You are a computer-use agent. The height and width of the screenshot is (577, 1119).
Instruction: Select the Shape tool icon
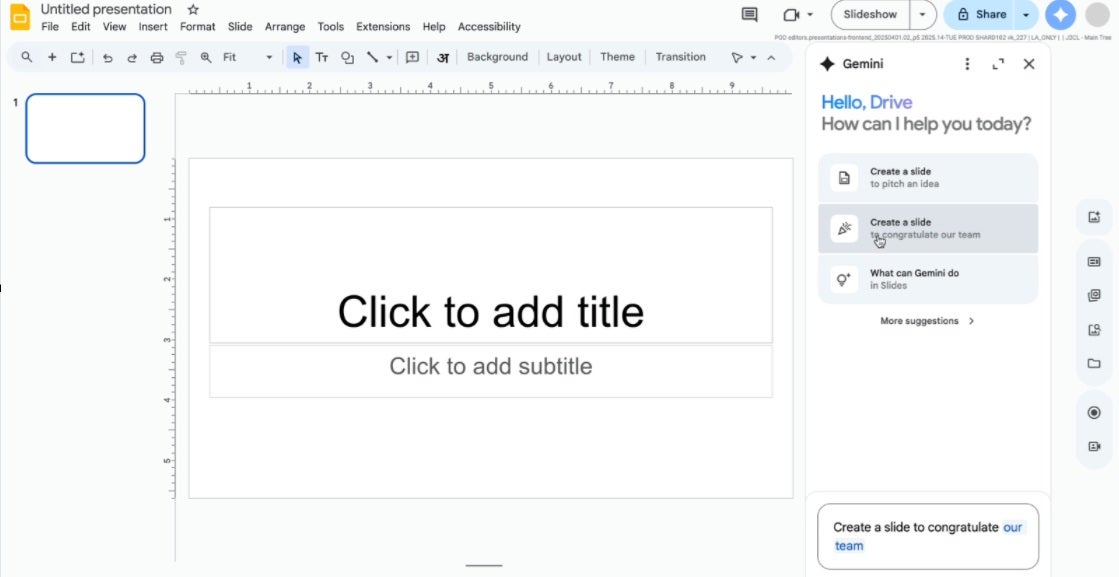(347, 58)
